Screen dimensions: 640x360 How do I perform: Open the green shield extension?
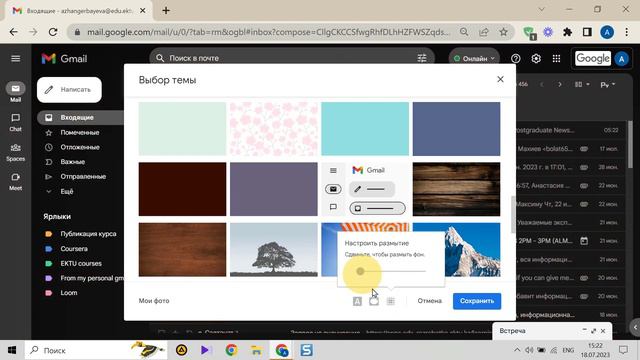(529, 33)
